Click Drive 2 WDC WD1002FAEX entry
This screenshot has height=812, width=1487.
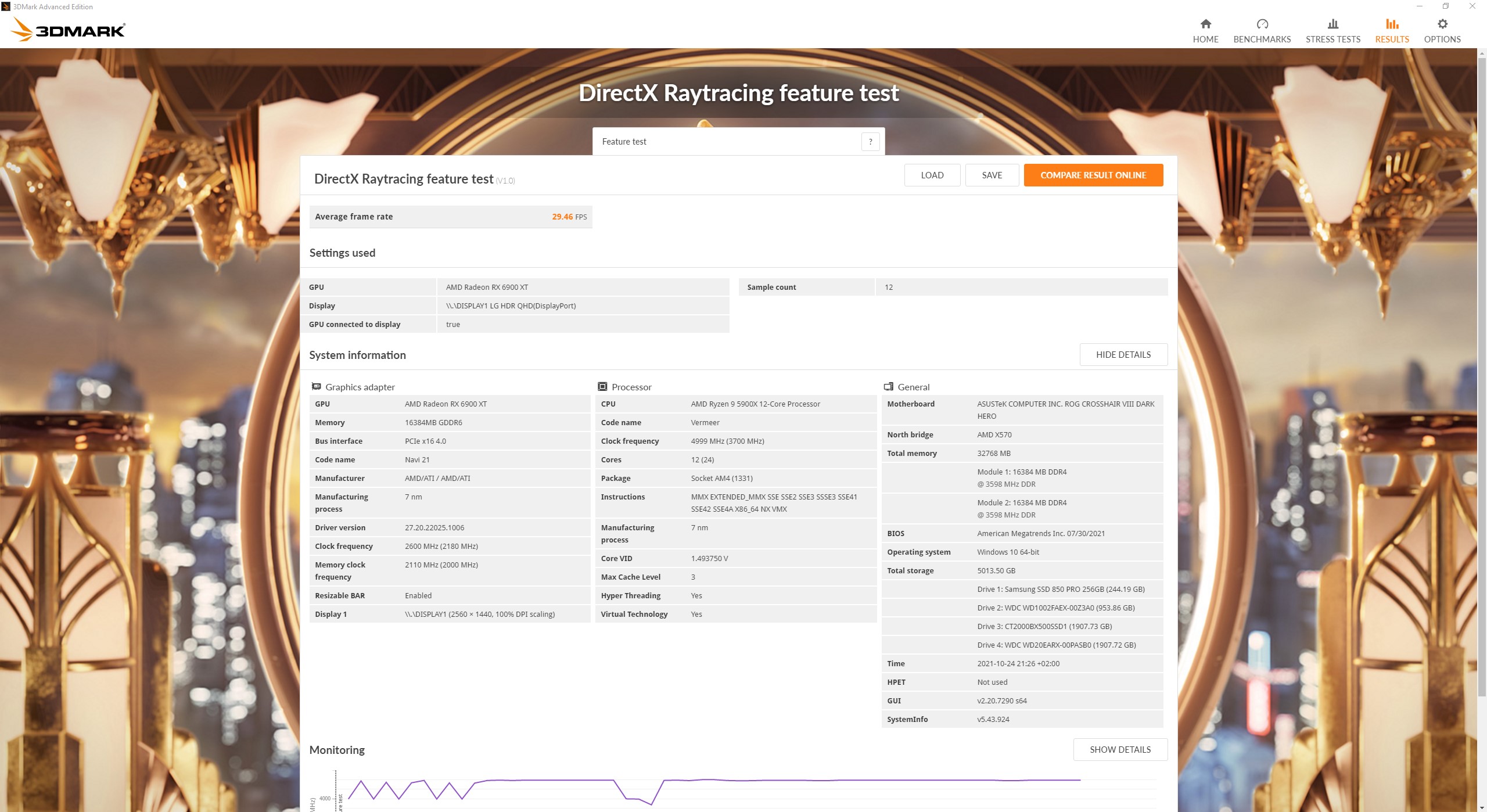(x=1055, y=608)
